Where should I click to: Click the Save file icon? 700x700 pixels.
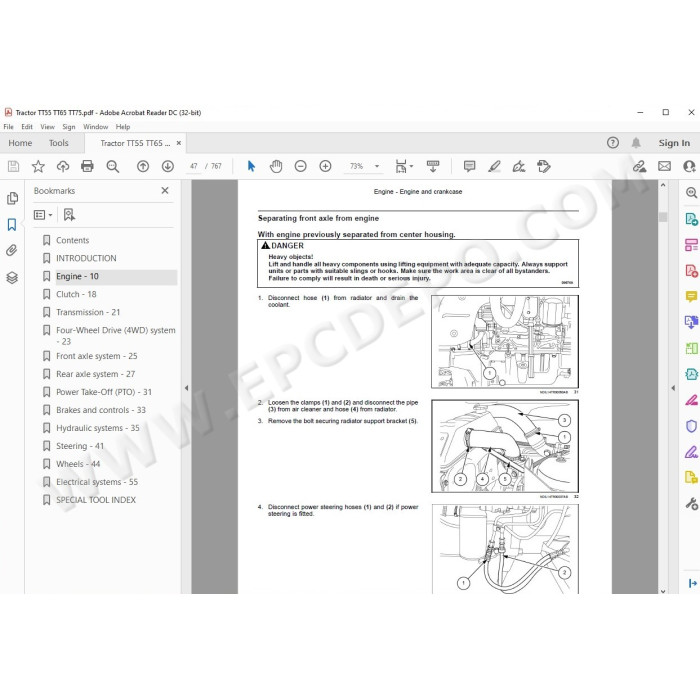point(13,167)
